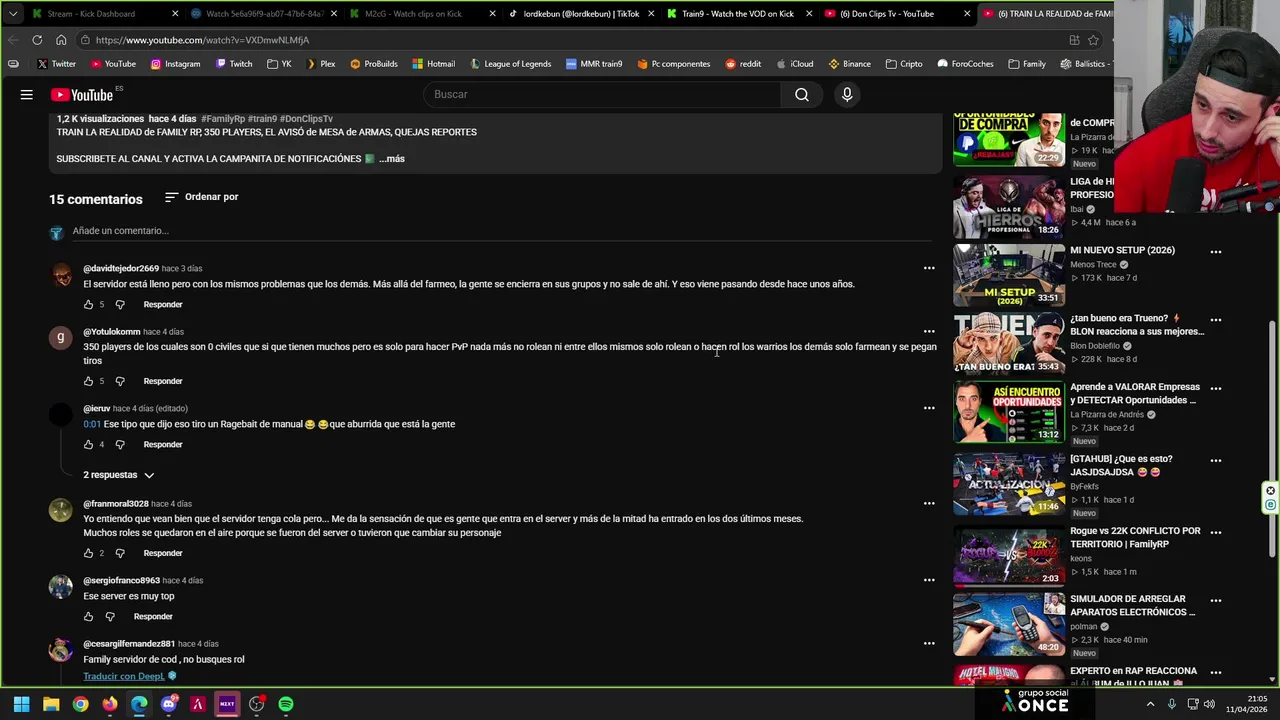
Task: Show hidden system tray icons
Action: tap(1150, 704)
